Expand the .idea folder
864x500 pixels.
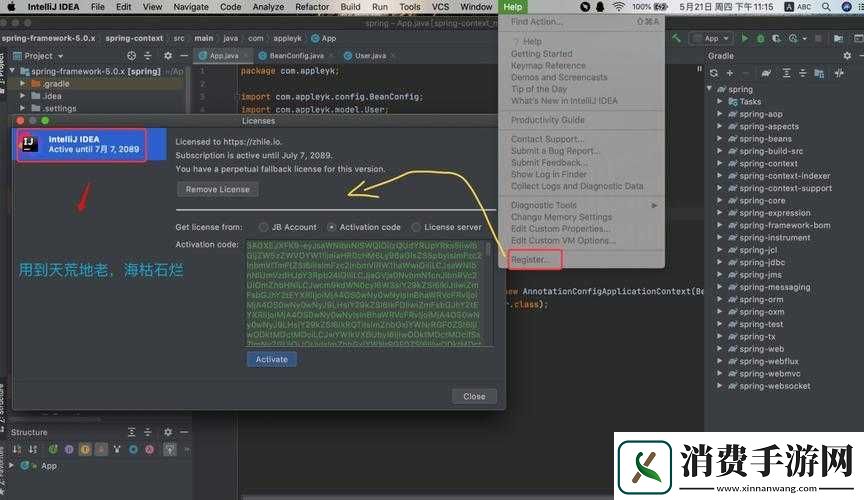tap(23, 96)
